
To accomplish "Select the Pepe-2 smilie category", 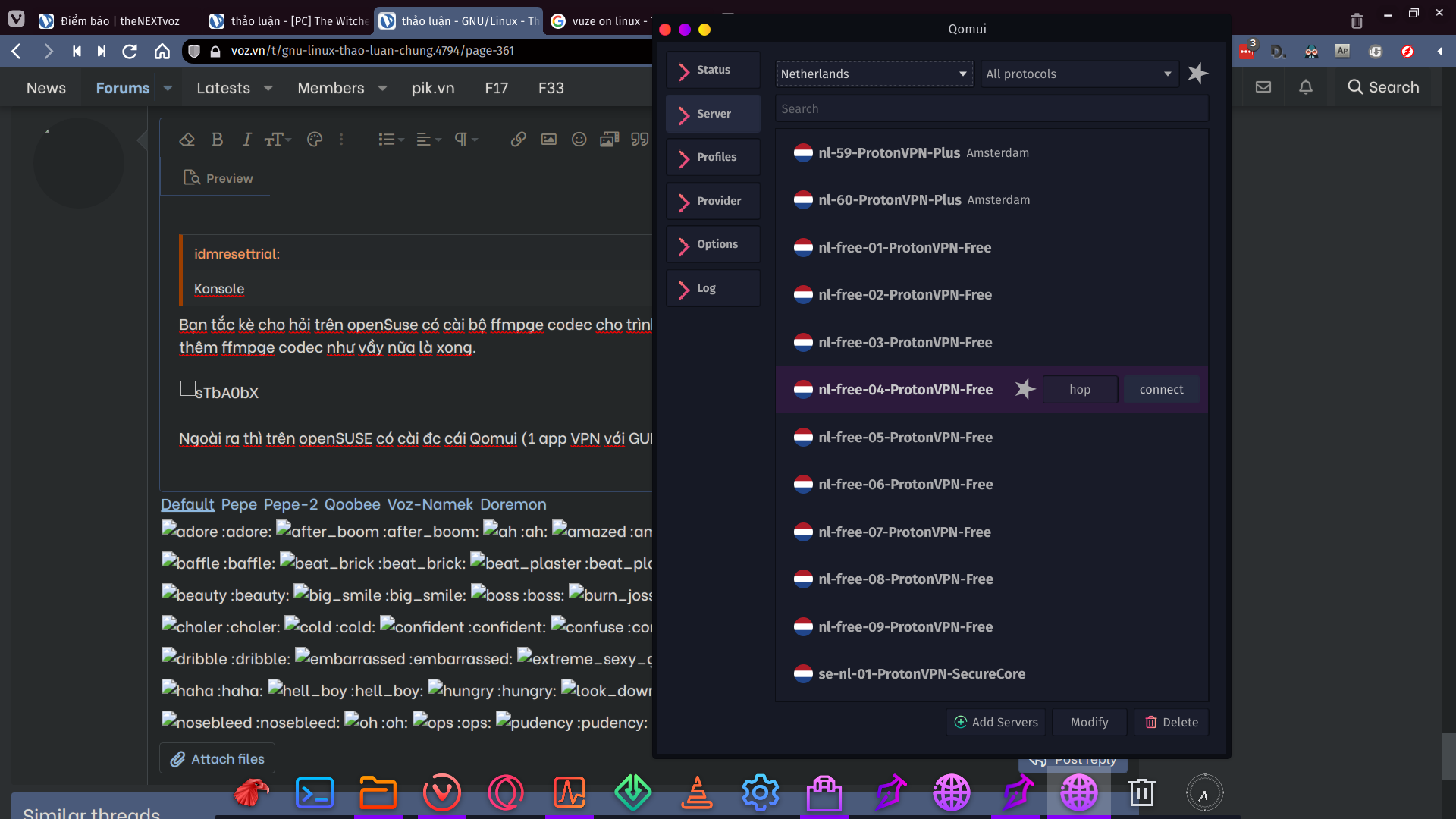I will point(290,504).
